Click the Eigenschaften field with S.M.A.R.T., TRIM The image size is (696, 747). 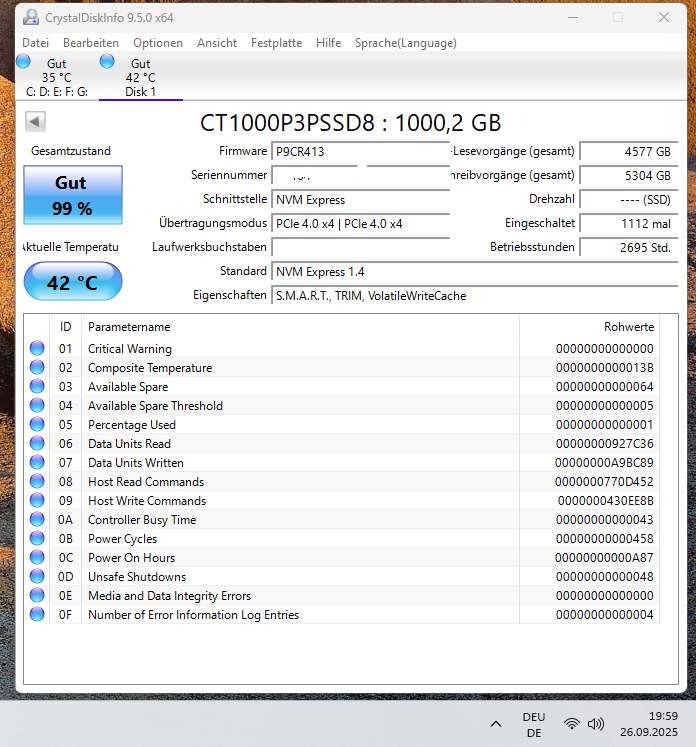[474, 296]
